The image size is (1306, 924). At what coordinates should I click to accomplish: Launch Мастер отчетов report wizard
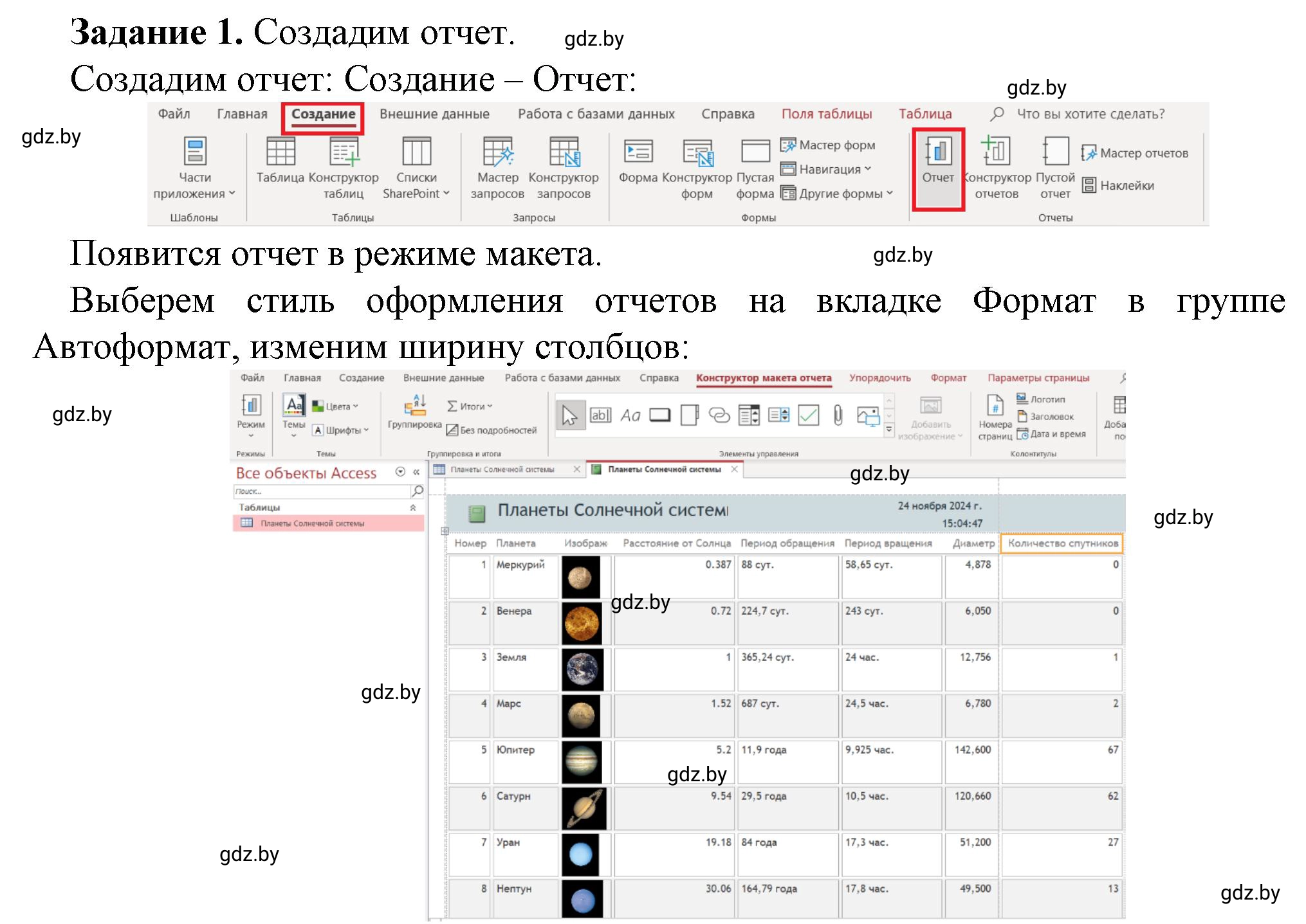coord(1135,153)
